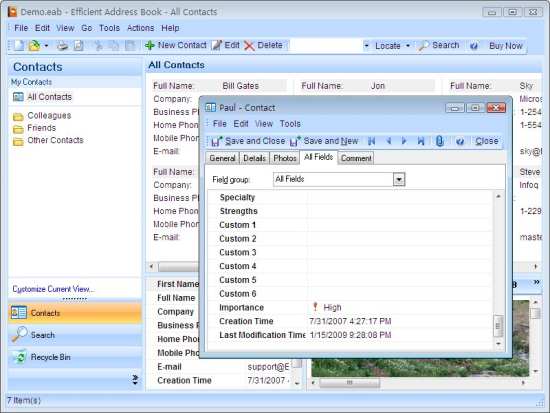Click Save and New in contact window
The height and width of the screenshot is (413, 550).
(324, 141)
